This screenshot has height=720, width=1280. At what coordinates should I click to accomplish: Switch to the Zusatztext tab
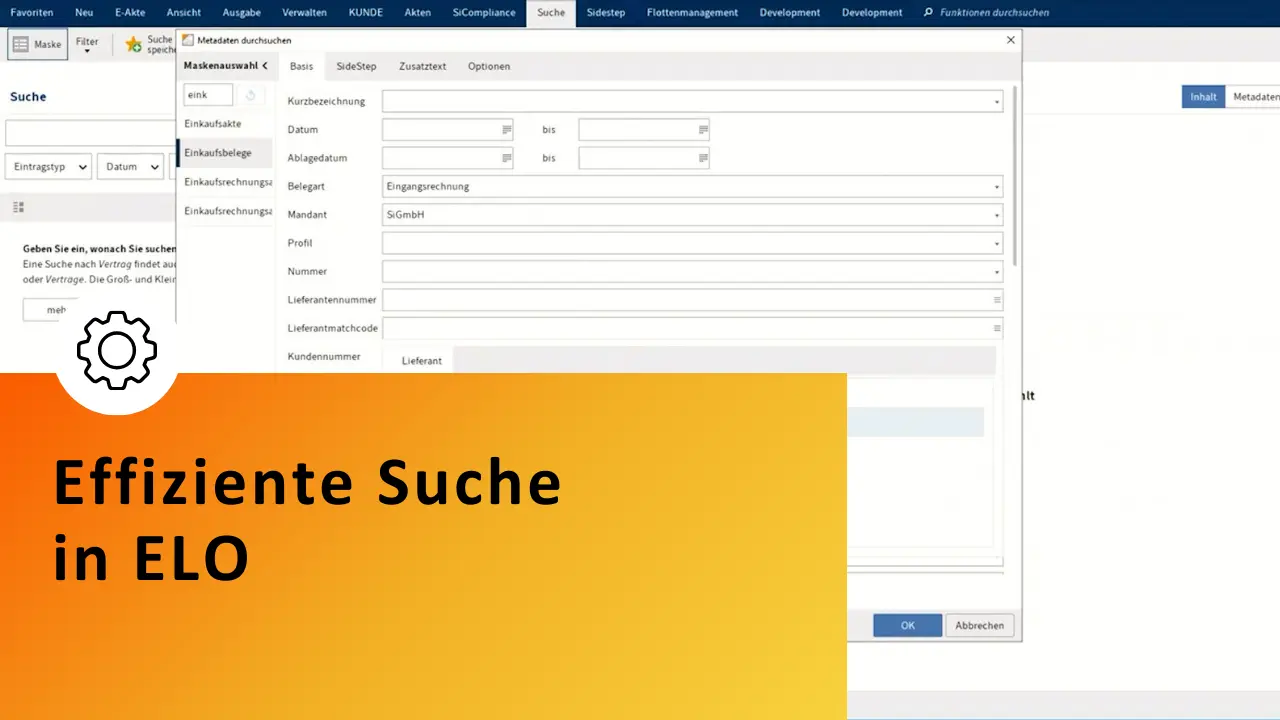click(422, 66)
